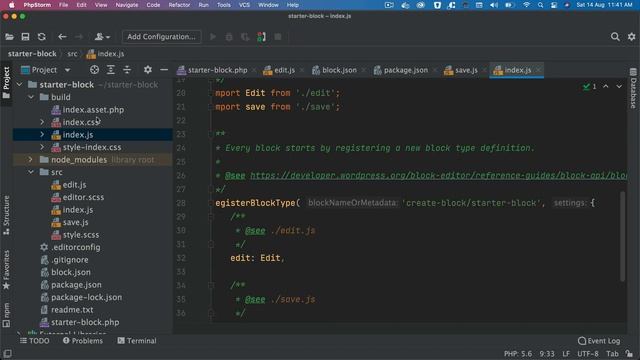Click the Debug bug icon

point(229,37)
